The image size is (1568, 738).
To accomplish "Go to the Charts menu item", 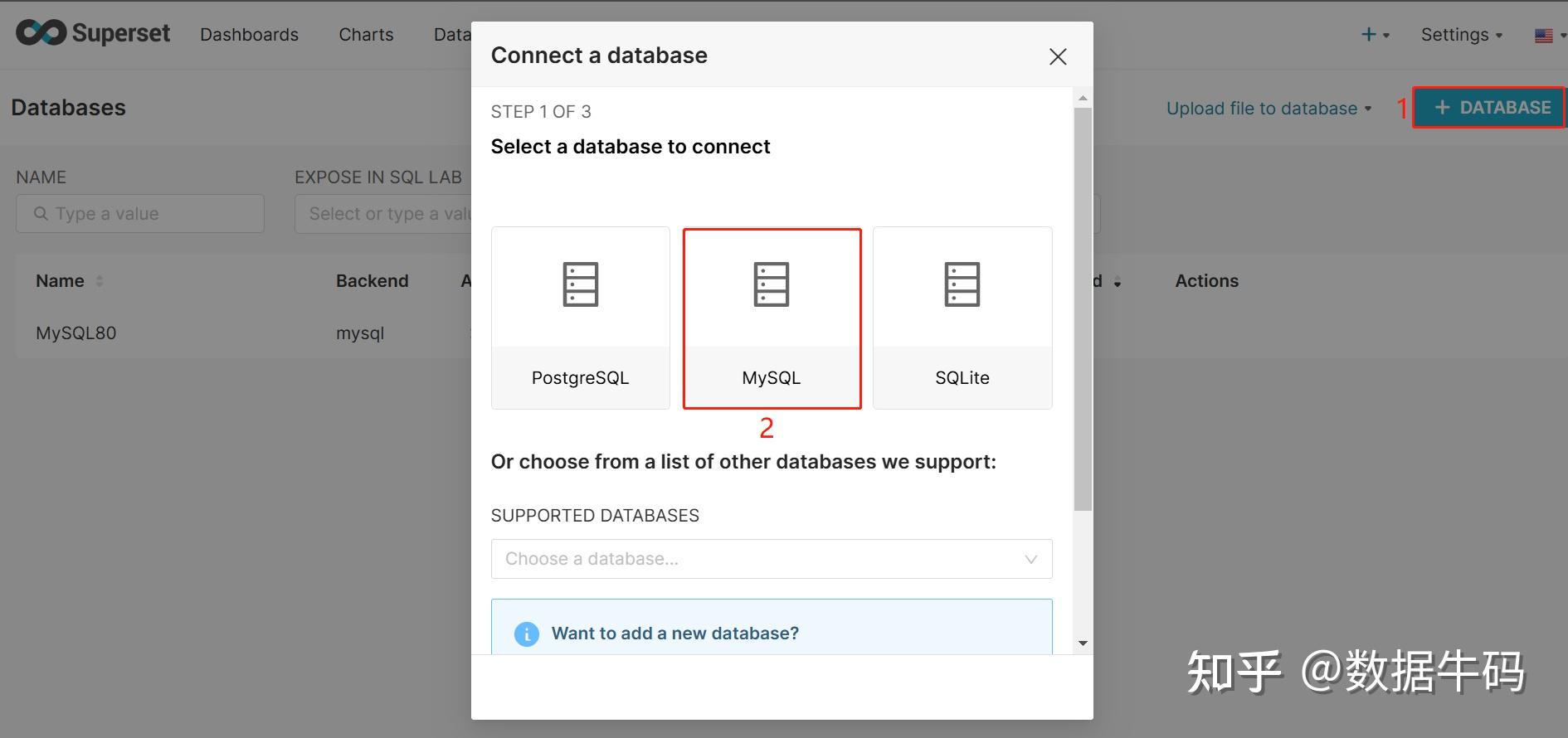I will coord(366,35).
